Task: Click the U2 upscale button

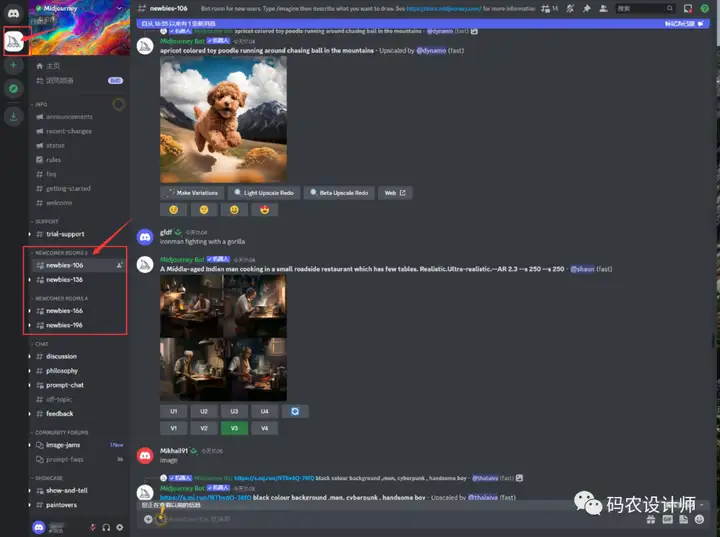Action: (x=204, y=411)
